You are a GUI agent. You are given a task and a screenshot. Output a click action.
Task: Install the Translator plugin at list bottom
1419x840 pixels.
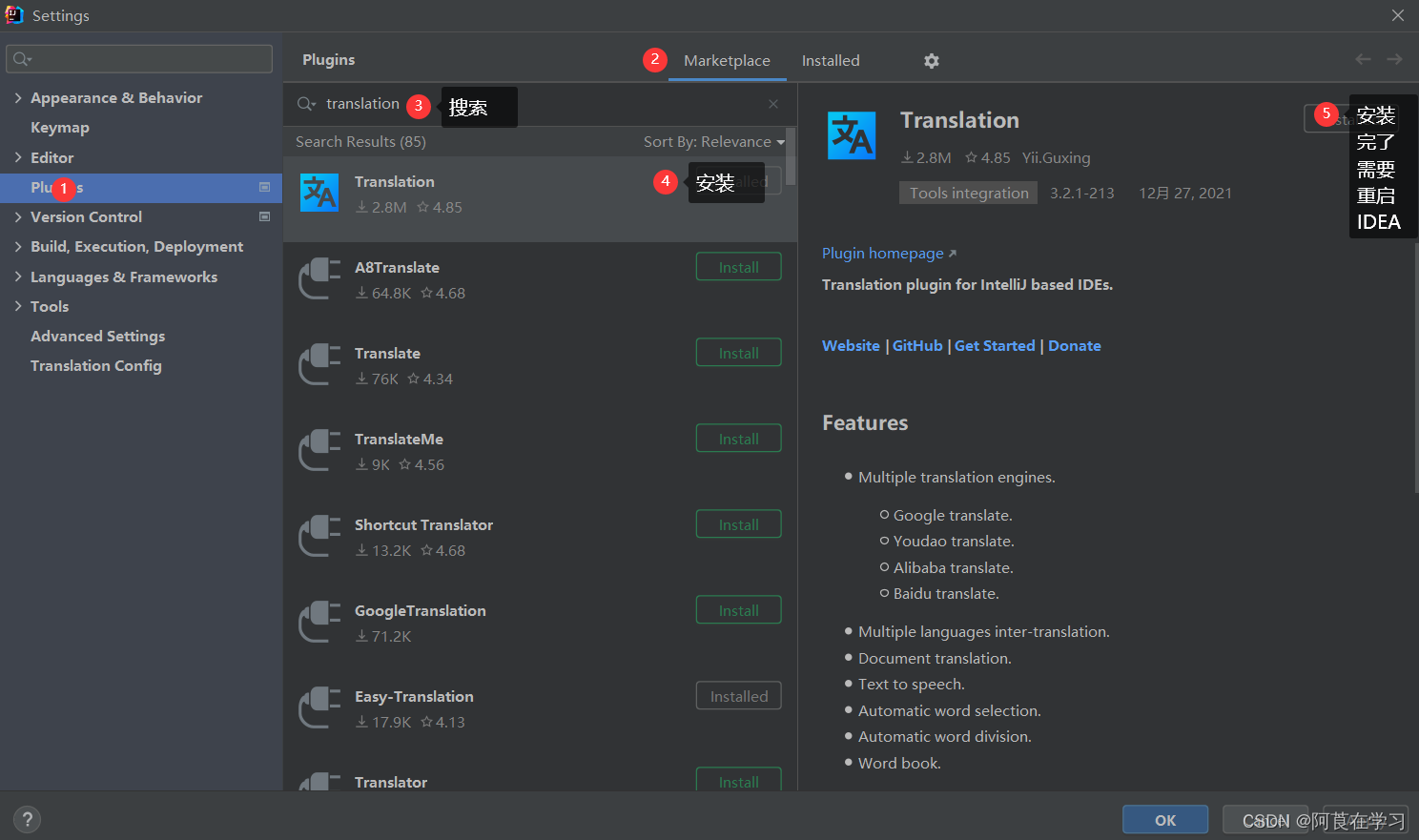coord(739,780)
